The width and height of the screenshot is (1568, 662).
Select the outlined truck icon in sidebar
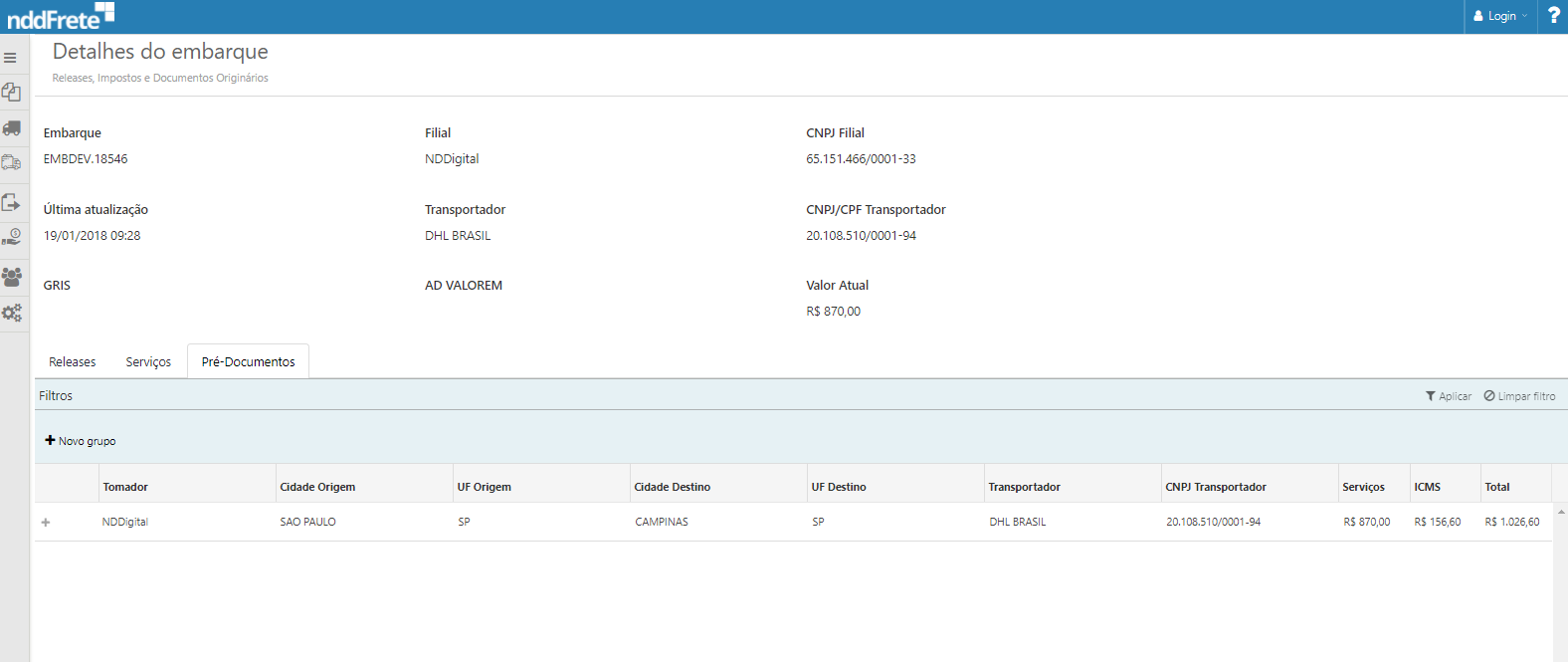pyautogui.click(x=12, y=162)
